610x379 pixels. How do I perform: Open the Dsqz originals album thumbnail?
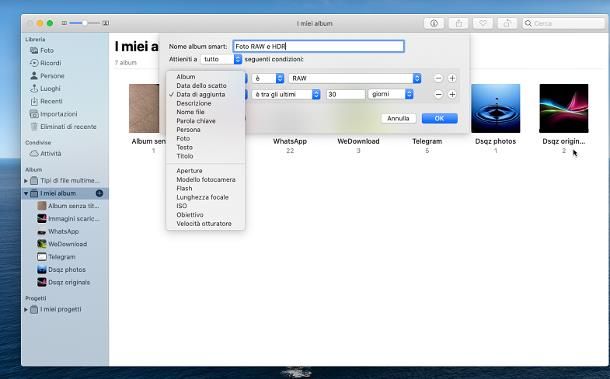pyautogui.click(x=564, y=109)
